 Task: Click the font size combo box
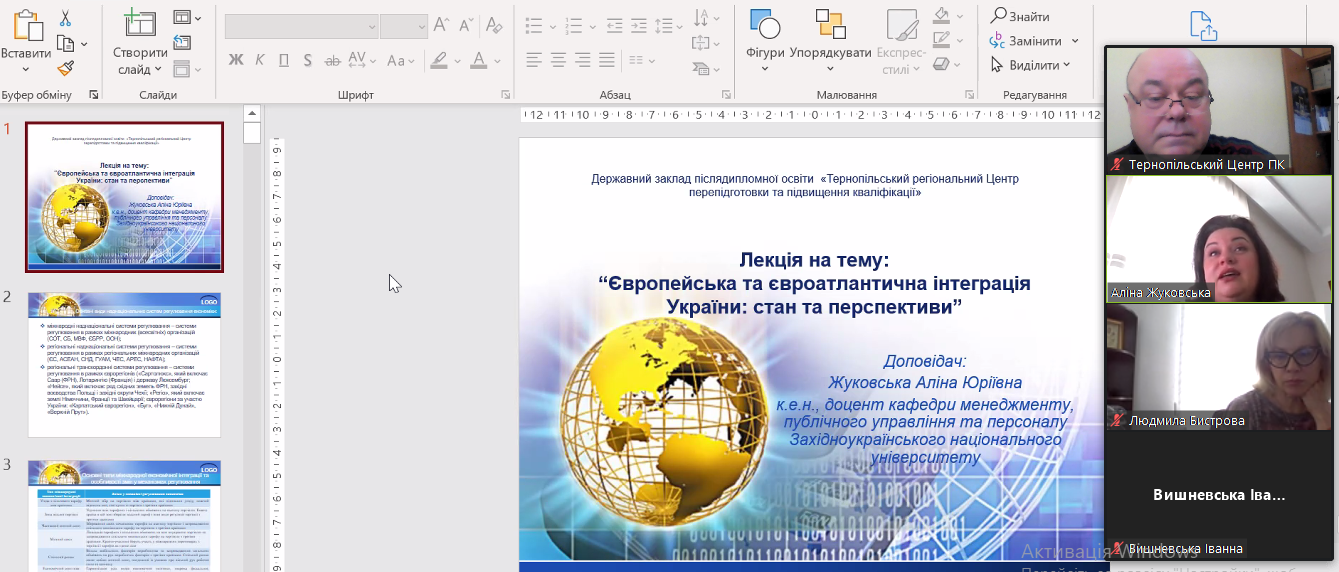tap(404, 26)
